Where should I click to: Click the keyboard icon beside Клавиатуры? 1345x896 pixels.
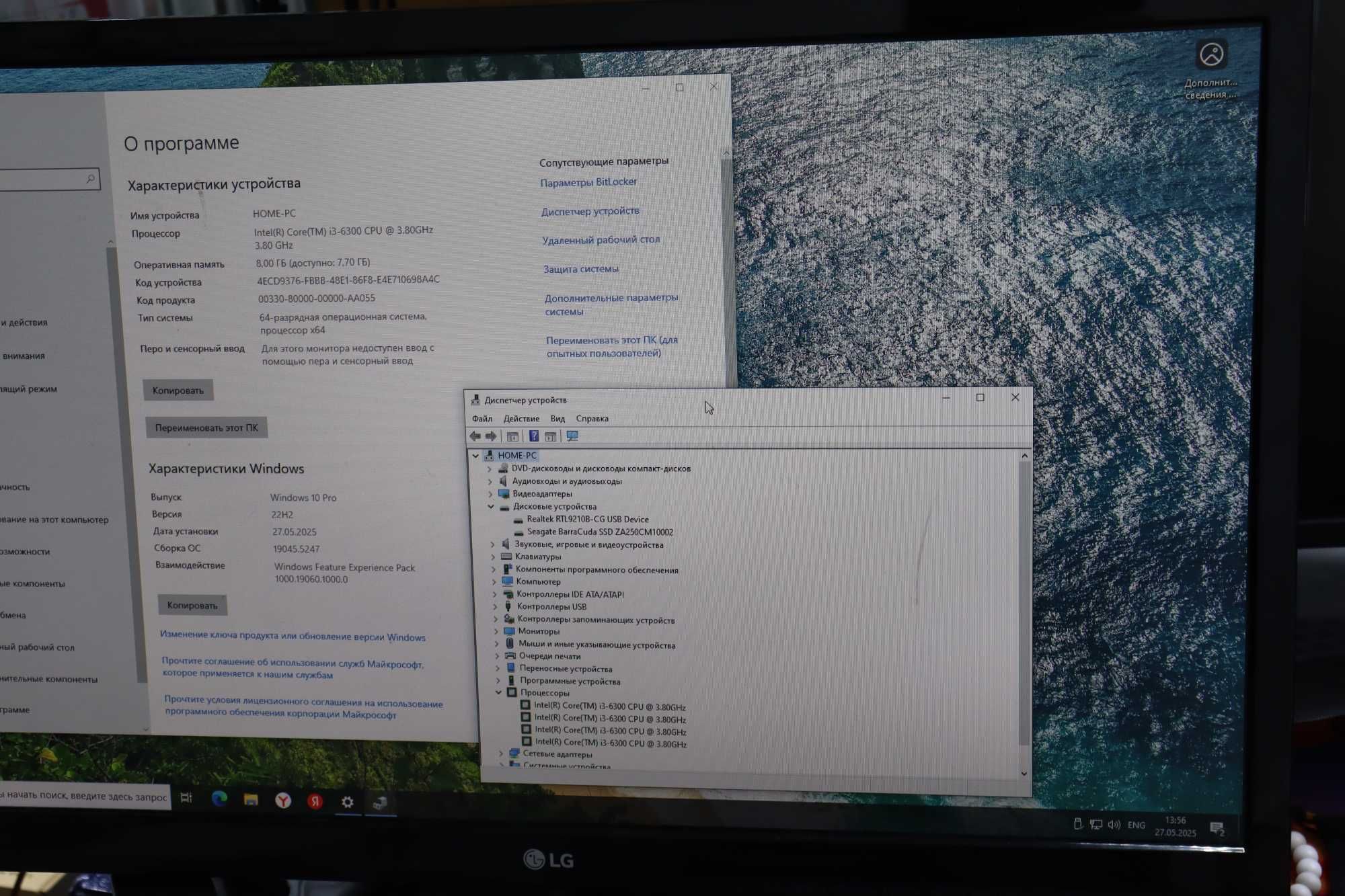[506, 557]
